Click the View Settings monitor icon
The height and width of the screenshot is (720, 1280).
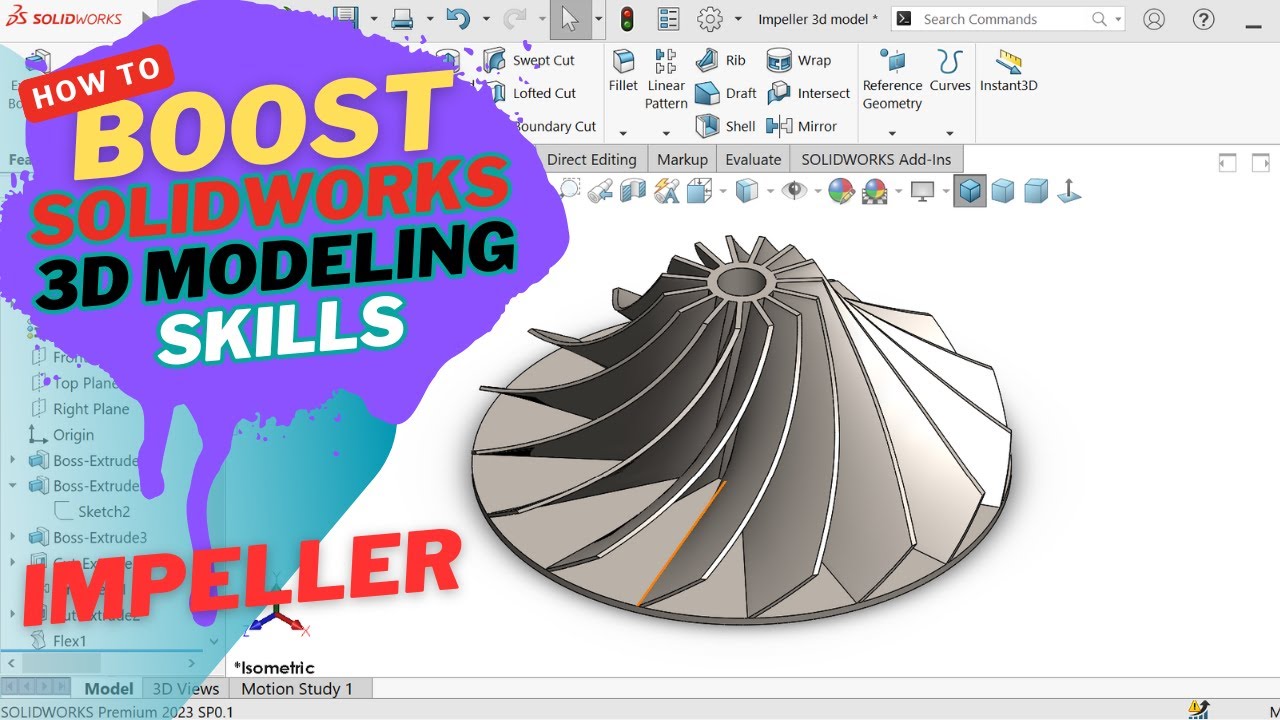click(x=922, y=191)
